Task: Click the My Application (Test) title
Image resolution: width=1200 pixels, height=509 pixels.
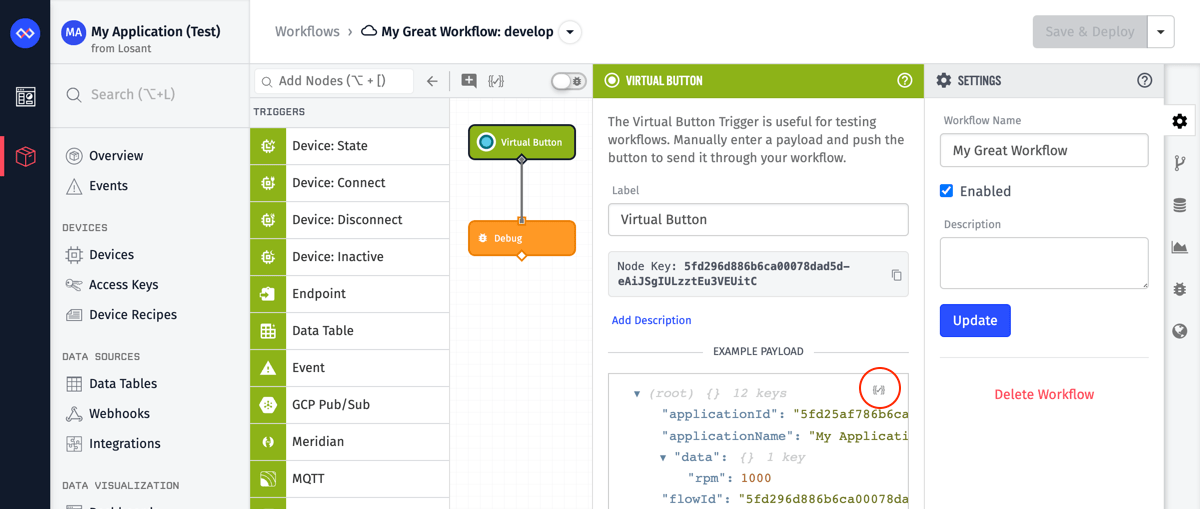Action: 156,31
